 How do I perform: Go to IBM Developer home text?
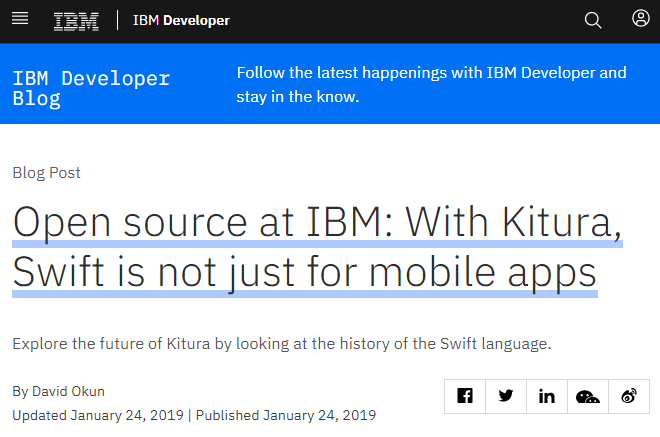pos(181,21)
